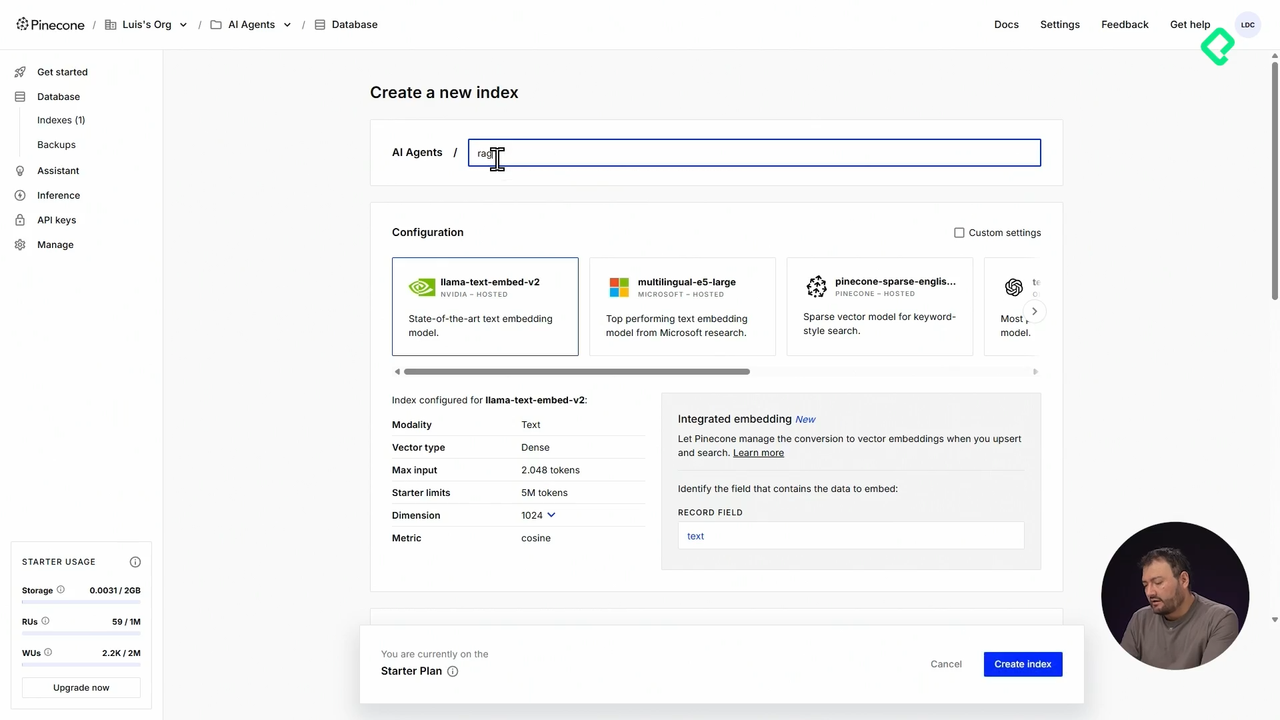Click the Database sidebar icon
The height and width of the screenshot is (720, 1280).
20,97
